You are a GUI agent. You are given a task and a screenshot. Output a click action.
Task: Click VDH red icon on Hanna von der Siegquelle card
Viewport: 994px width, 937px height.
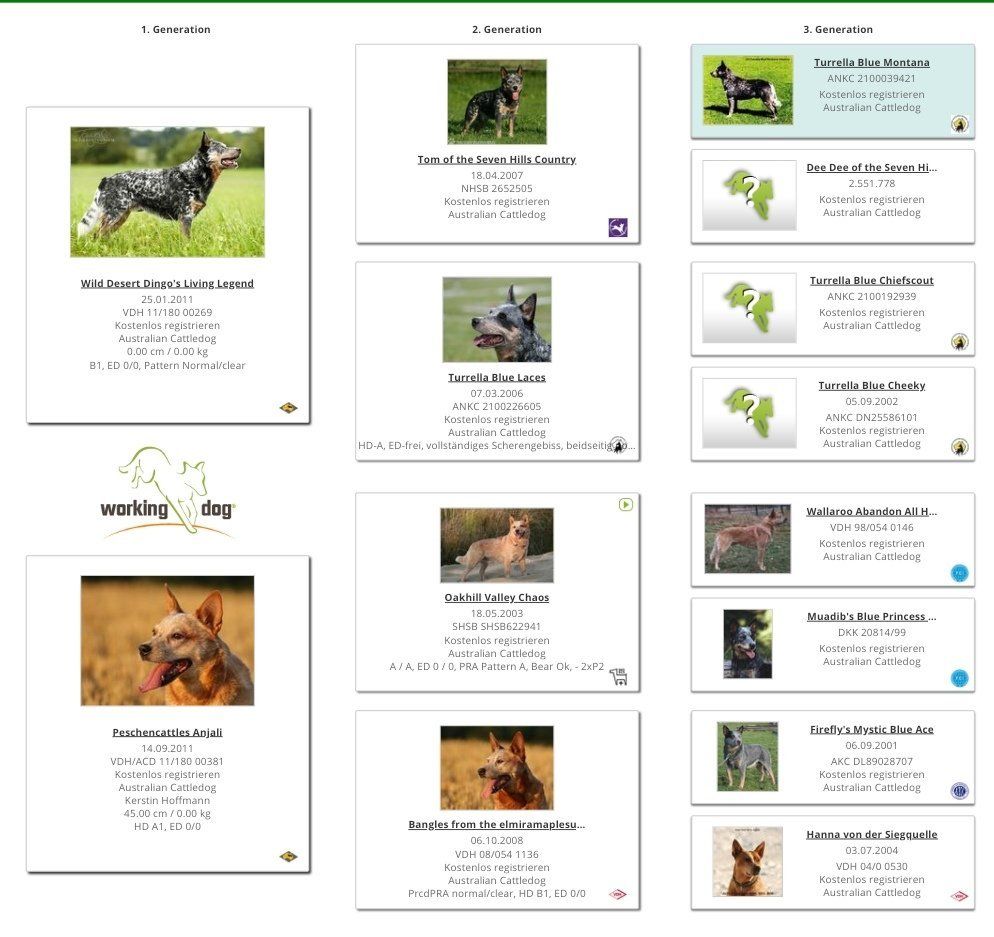click(960, 896)
